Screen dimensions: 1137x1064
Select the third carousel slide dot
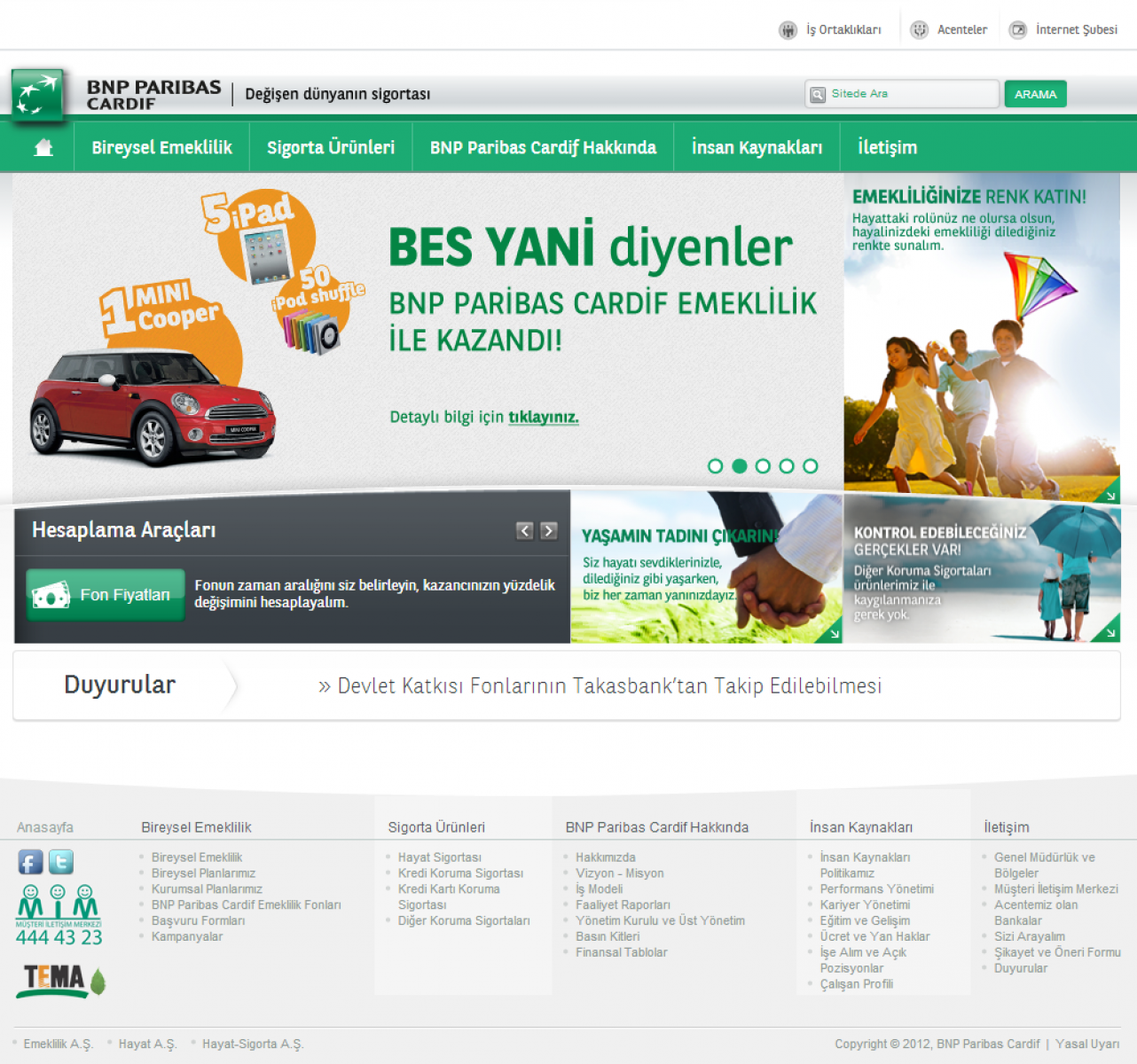coord(763,466)
